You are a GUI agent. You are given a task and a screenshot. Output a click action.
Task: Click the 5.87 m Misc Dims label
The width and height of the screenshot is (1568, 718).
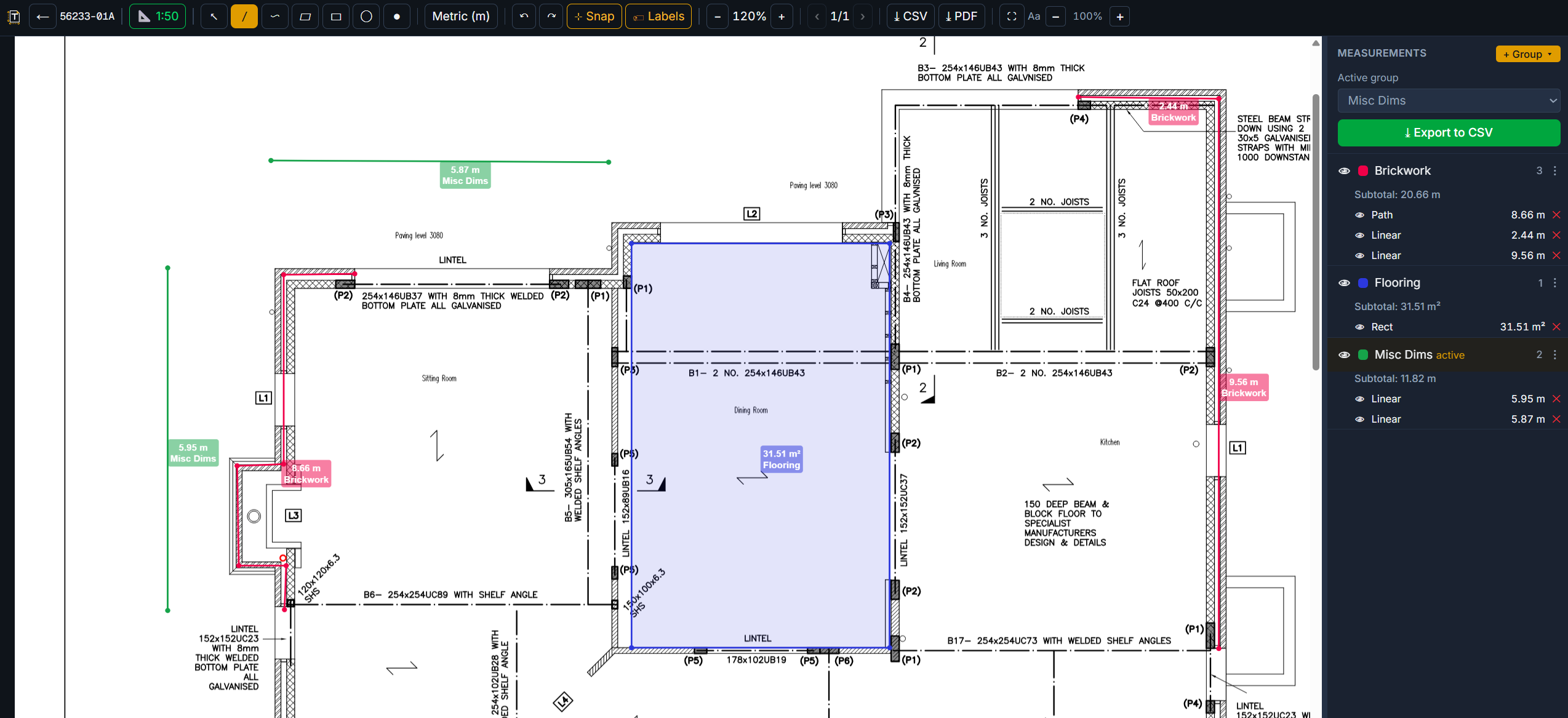[465, 175]
